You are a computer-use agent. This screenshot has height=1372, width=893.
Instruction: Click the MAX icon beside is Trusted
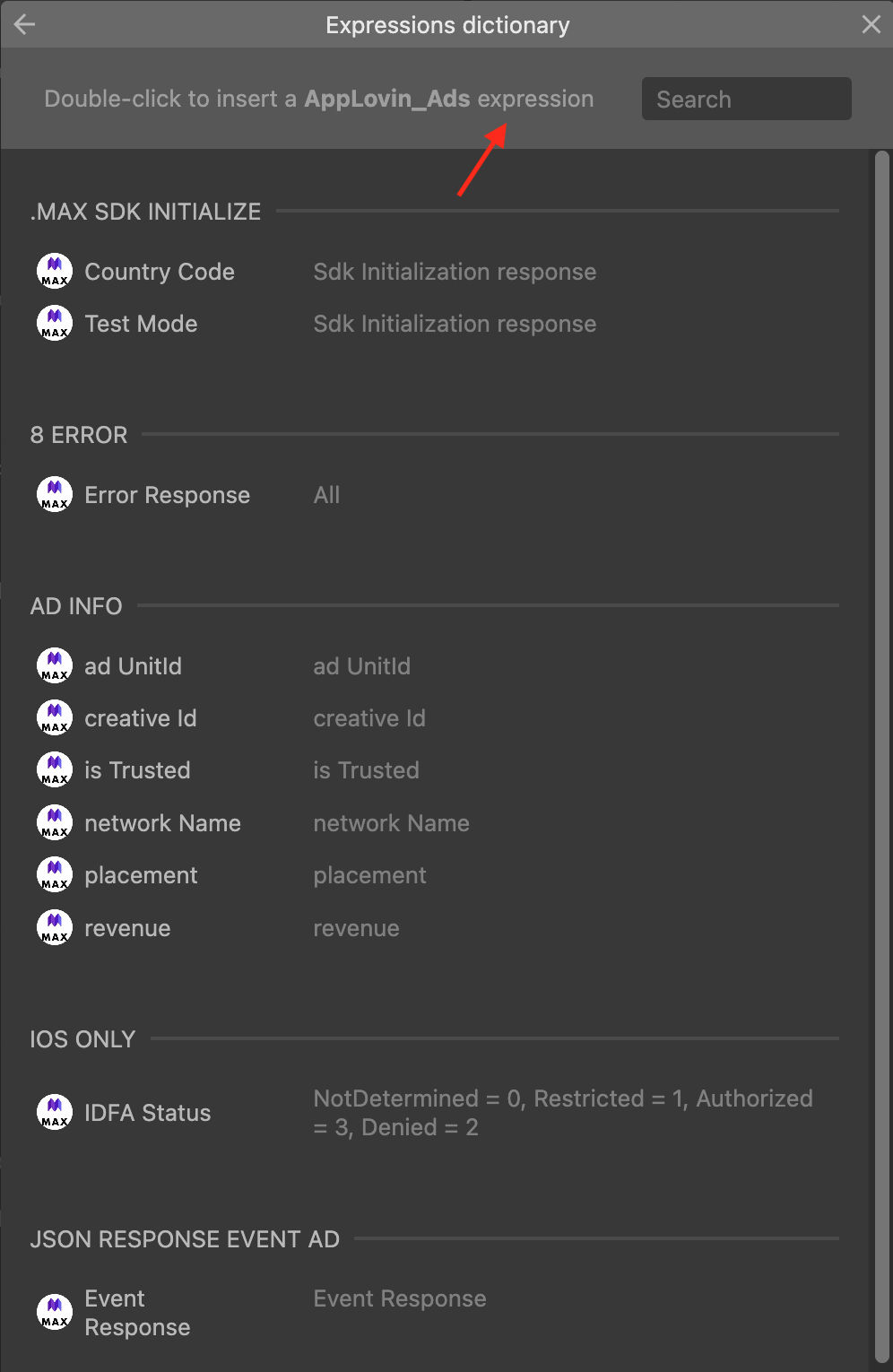click(55, 770)
